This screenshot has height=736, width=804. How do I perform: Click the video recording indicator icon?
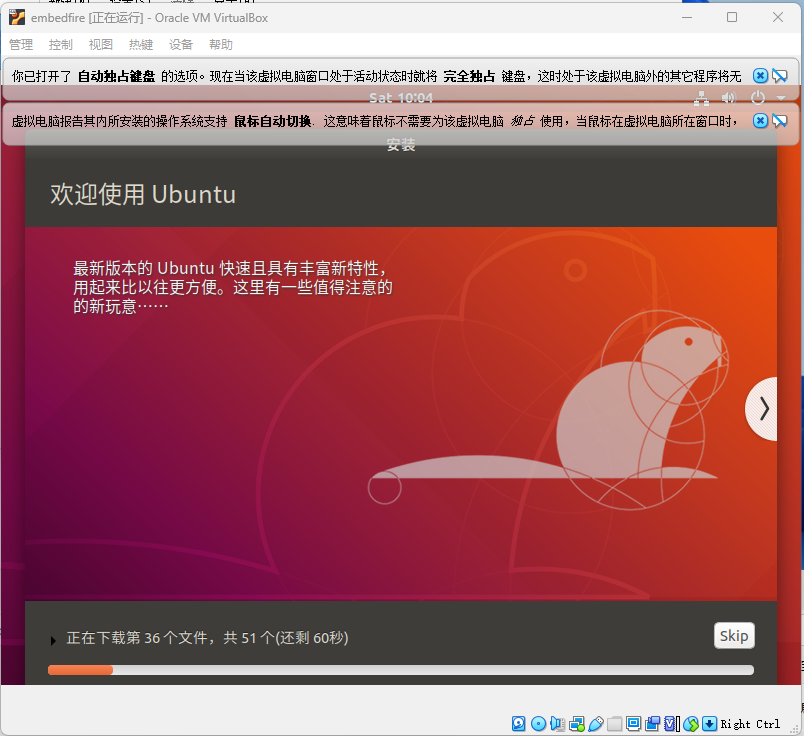tap(653, 724)
